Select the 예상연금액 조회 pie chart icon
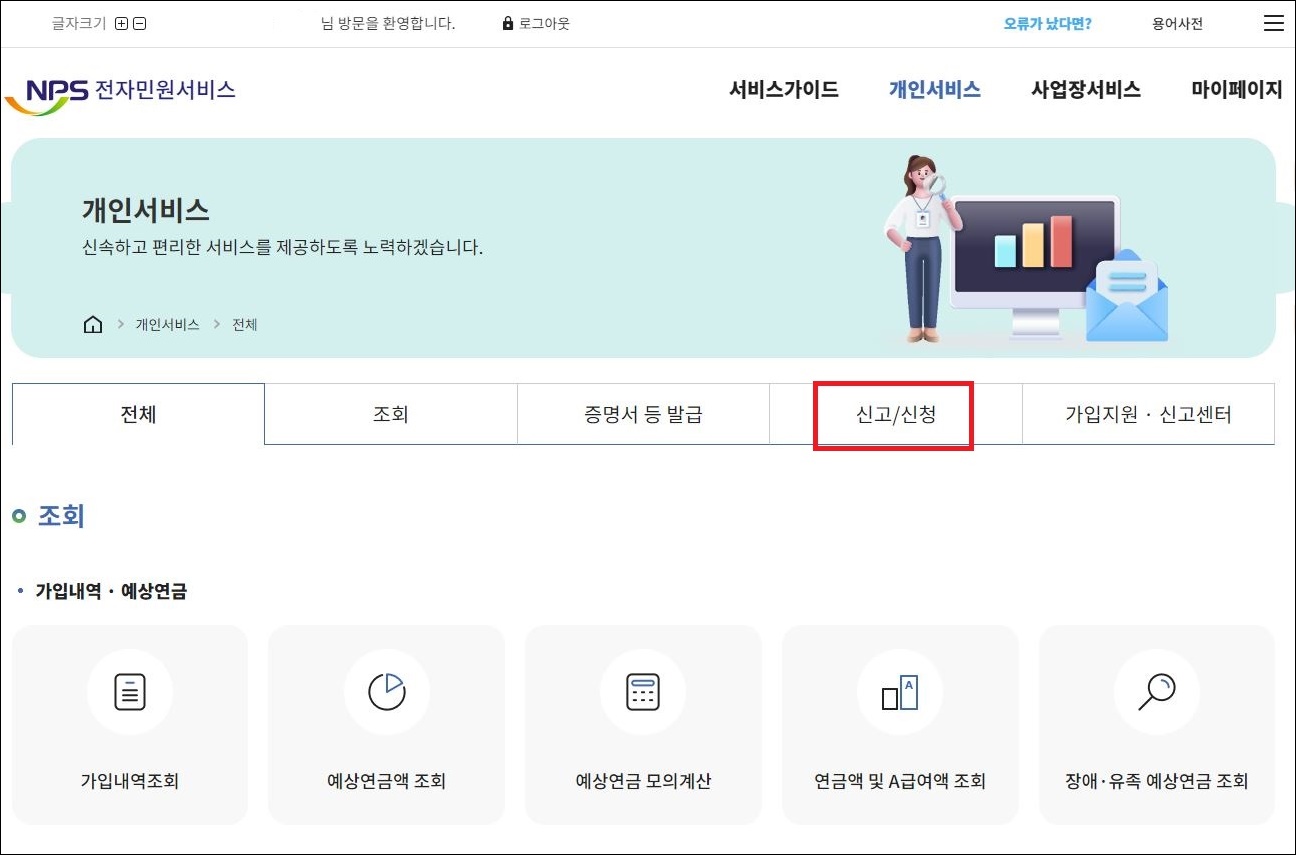 click(x=386, y=691)
